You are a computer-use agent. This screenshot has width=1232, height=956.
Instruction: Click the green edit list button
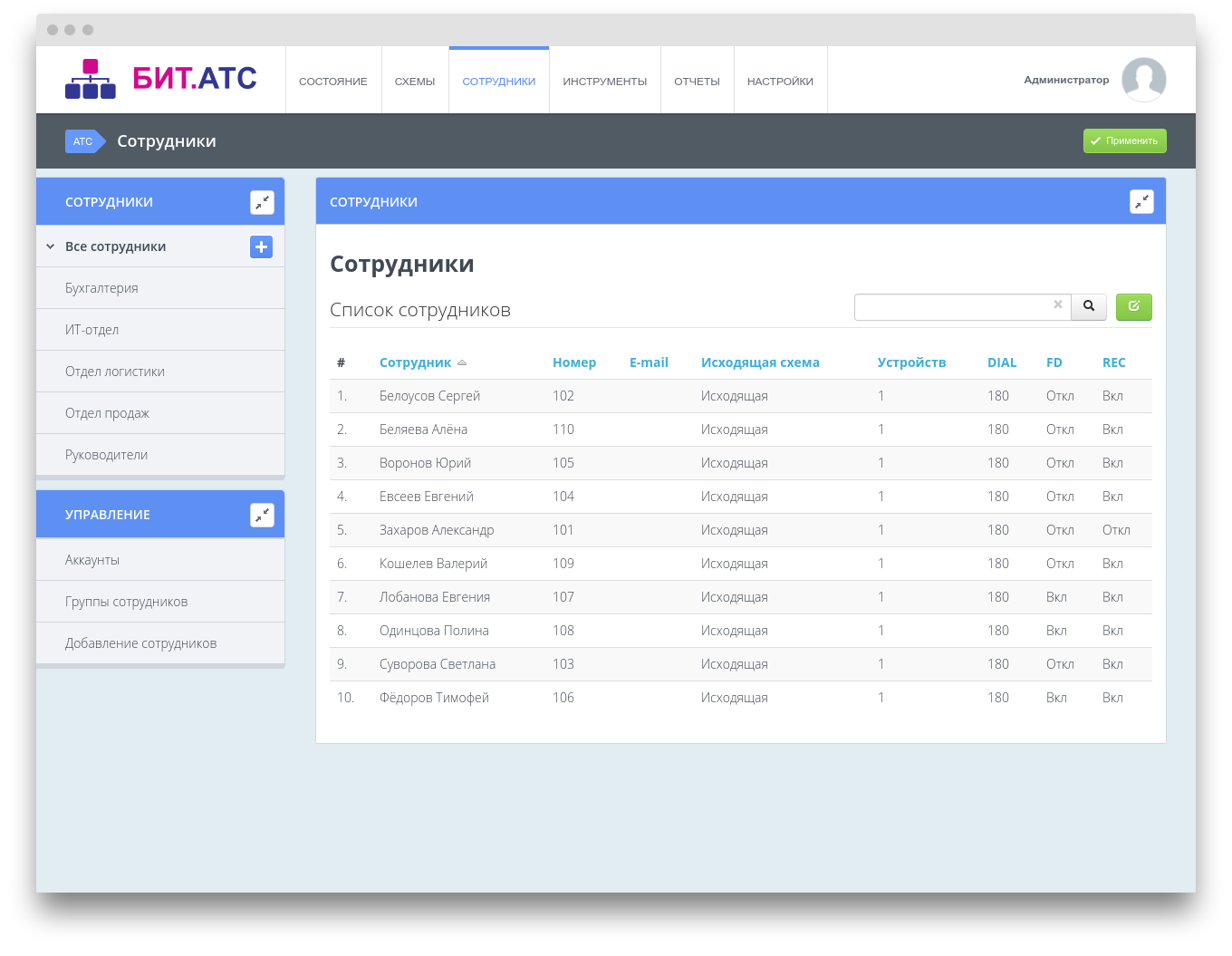[1133, 307]
